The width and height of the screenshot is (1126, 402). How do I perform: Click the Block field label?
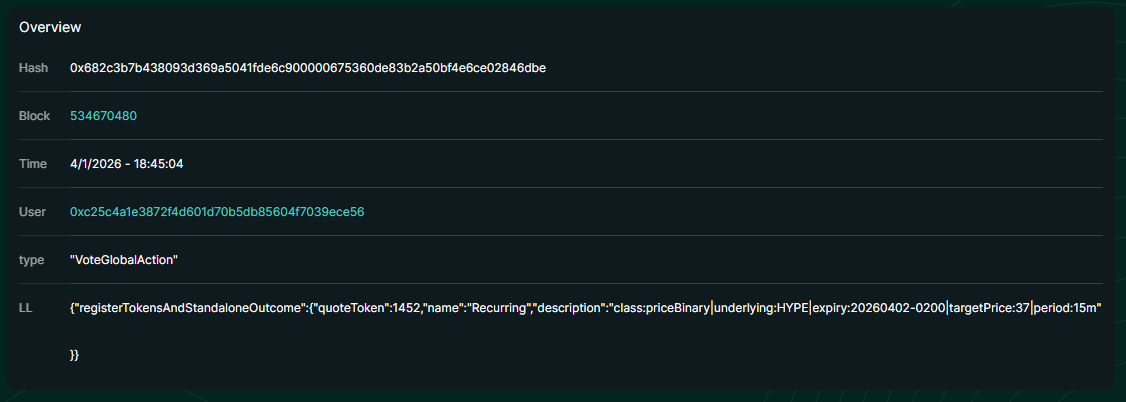tap(34, 116)
